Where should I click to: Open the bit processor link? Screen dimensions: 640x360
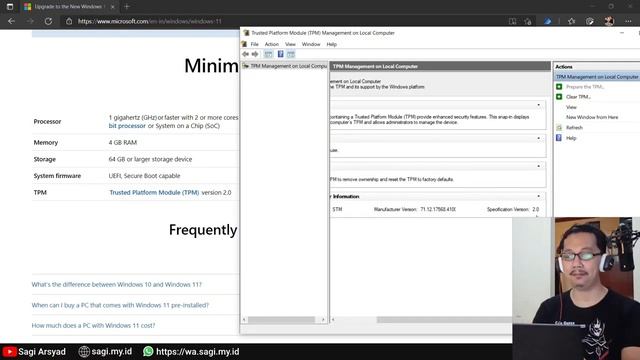pos(127,126)
